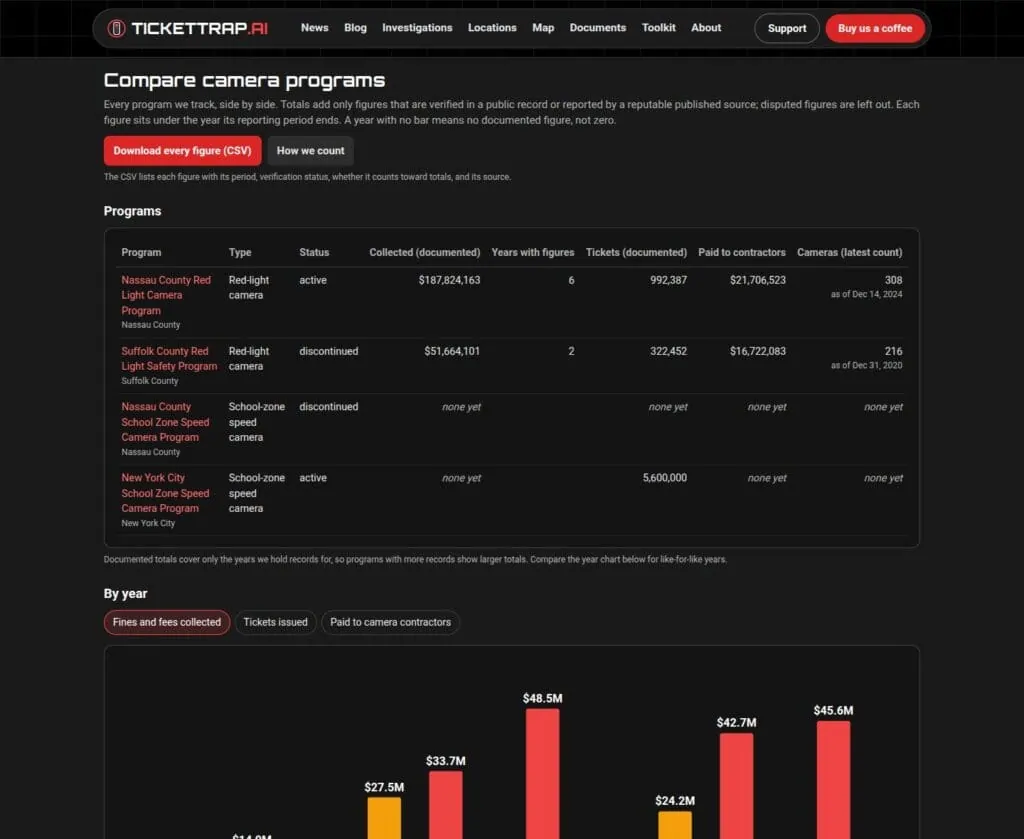Open Nassau County School Zone Speed Camera link
The image size is (1024, 839).
click(165, 422)
